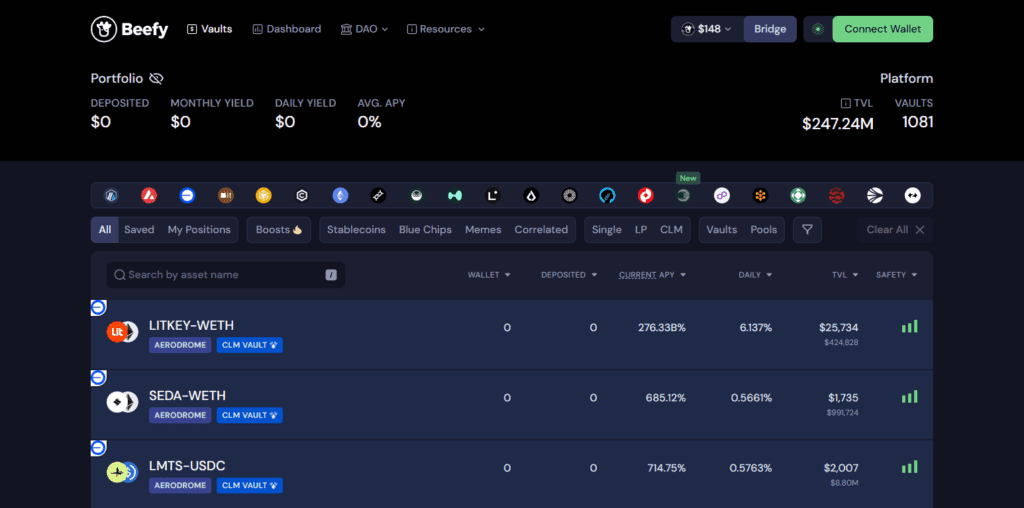Filter vaults by the Ethereum chain icon

point(340,195)
